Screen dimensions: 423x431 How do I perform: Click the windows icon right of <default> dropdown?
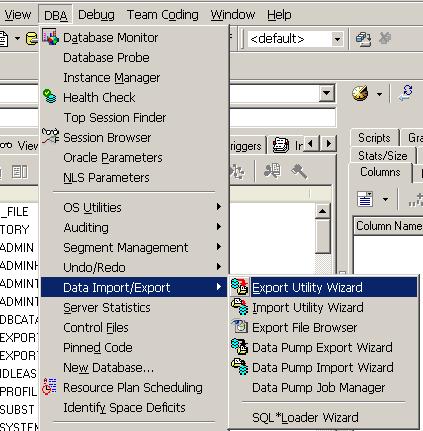coord(363,39)
